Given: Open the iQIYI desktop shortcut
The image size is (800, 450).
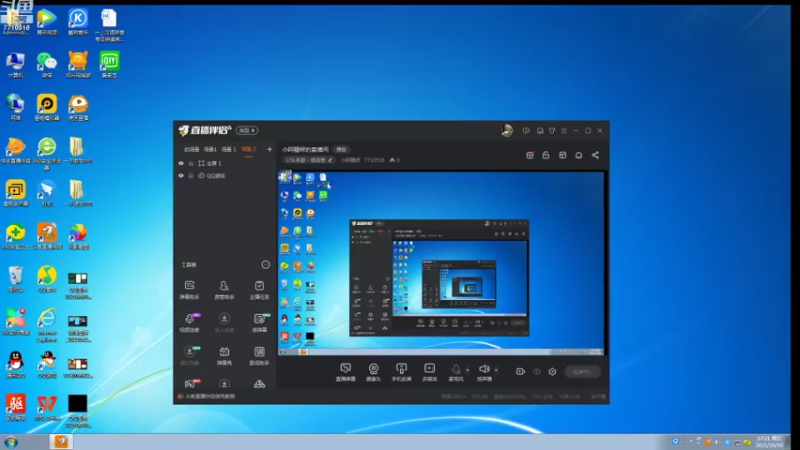Looking at the screenshot, I should point(109,65).
